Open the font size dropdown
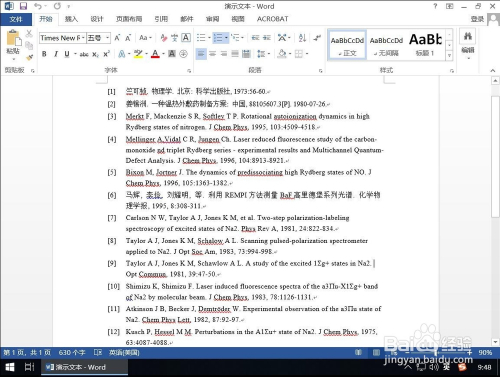This screenshot has height=377, width=500. point(107,38)
